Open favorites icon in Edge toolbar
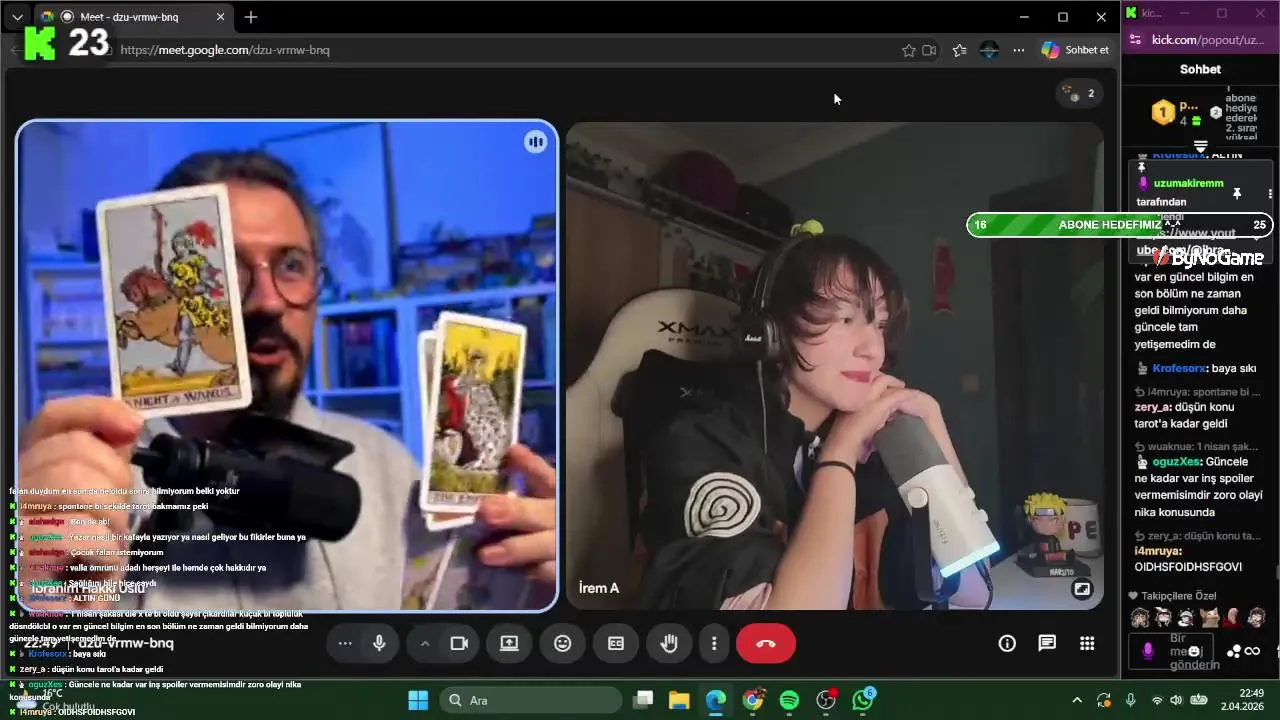This screenshot has height=720, width=1280. (x=960, y=50)
